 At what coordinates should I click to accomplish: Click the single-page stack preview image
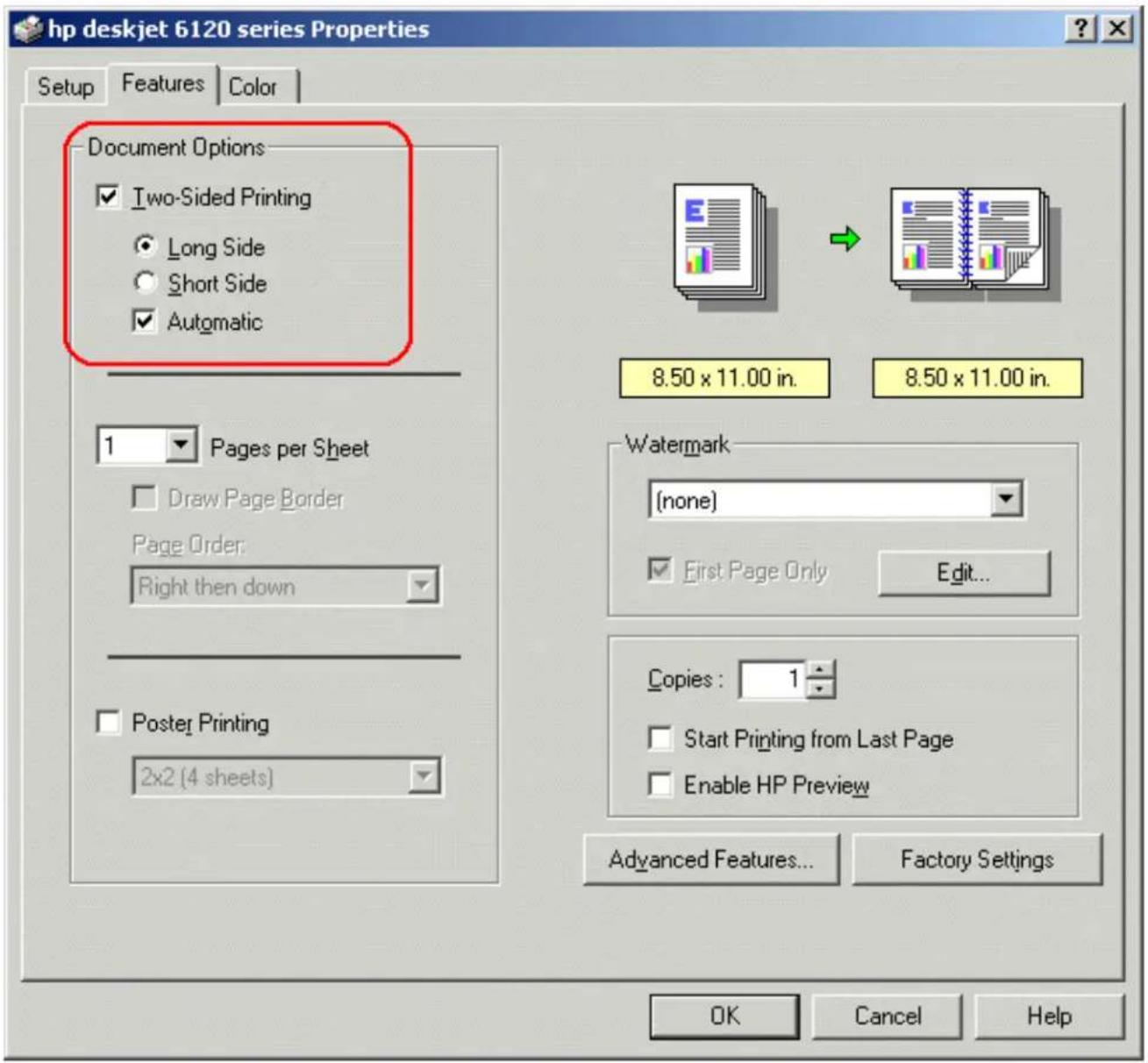point(726,246)
